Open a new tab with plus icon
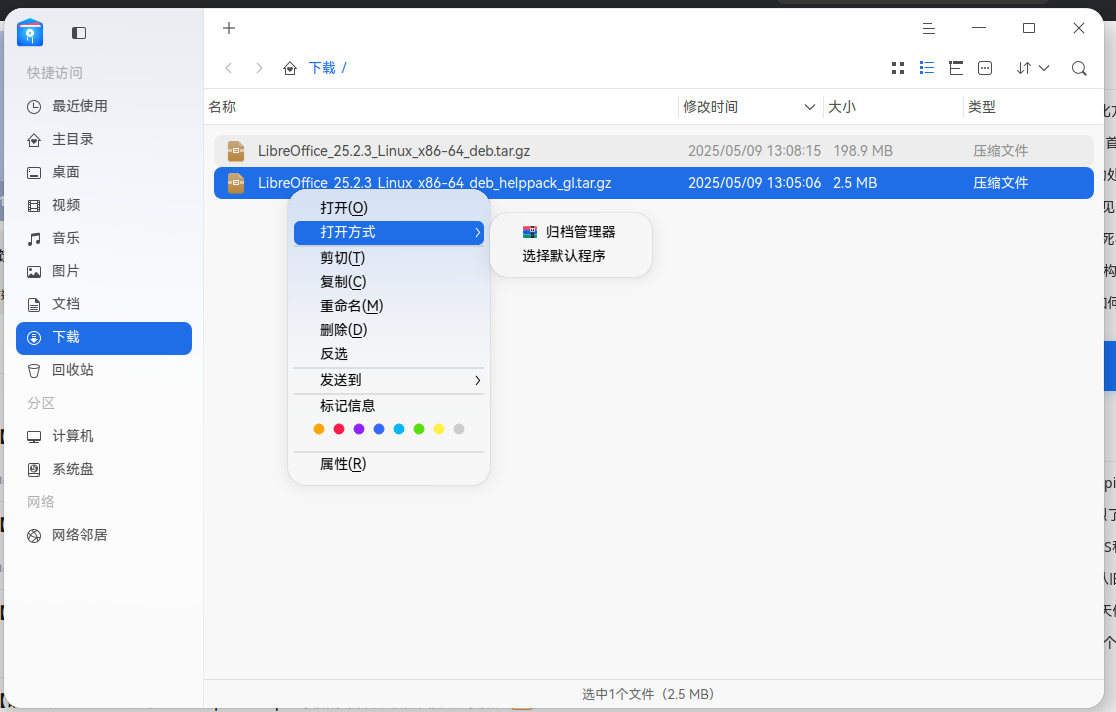This screenshot has height=712, width=1116. point(228,28)
